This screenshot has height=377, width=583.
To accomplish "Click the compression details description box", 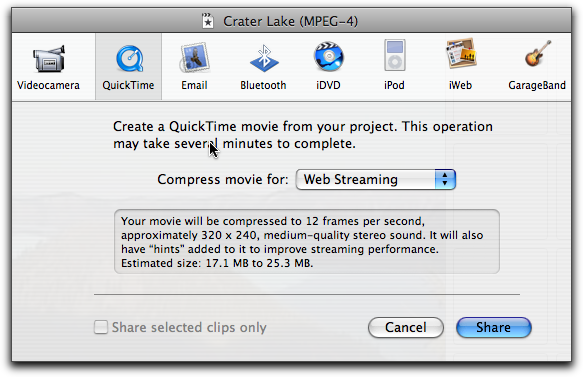I will tap(307, 242).
